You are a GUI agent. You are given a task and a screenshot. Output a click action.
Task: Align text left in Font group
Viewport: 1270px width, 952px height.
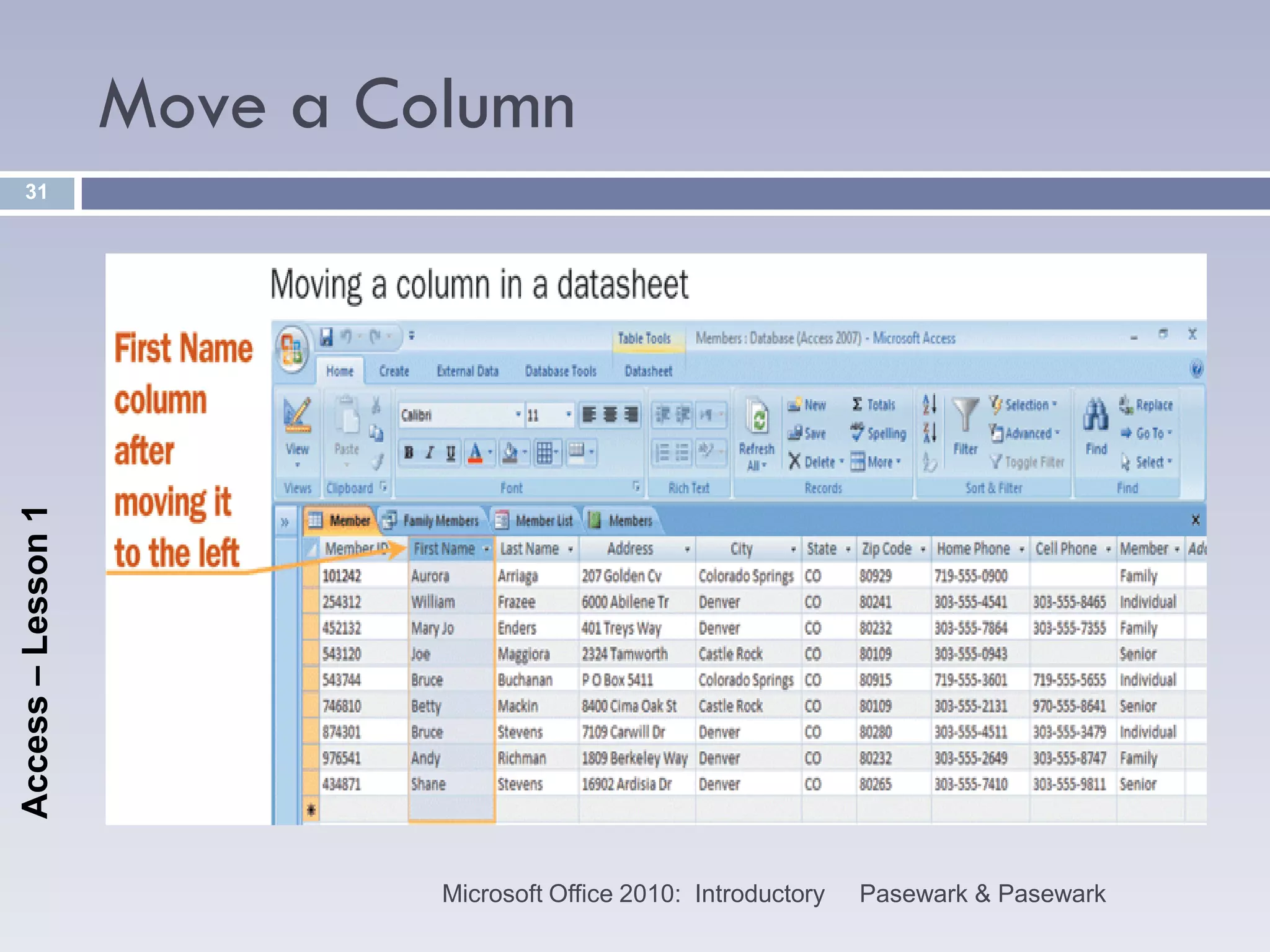click(x=589, y=415)
